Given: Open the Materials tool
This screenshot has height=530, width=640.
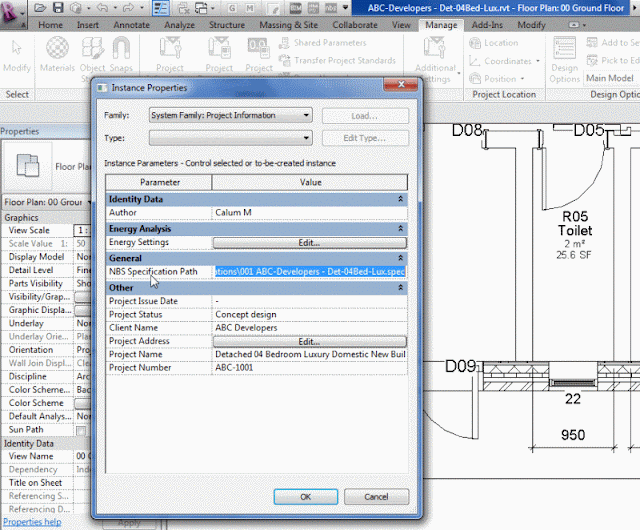Looking at the screenshot, I should coord(57,54).
